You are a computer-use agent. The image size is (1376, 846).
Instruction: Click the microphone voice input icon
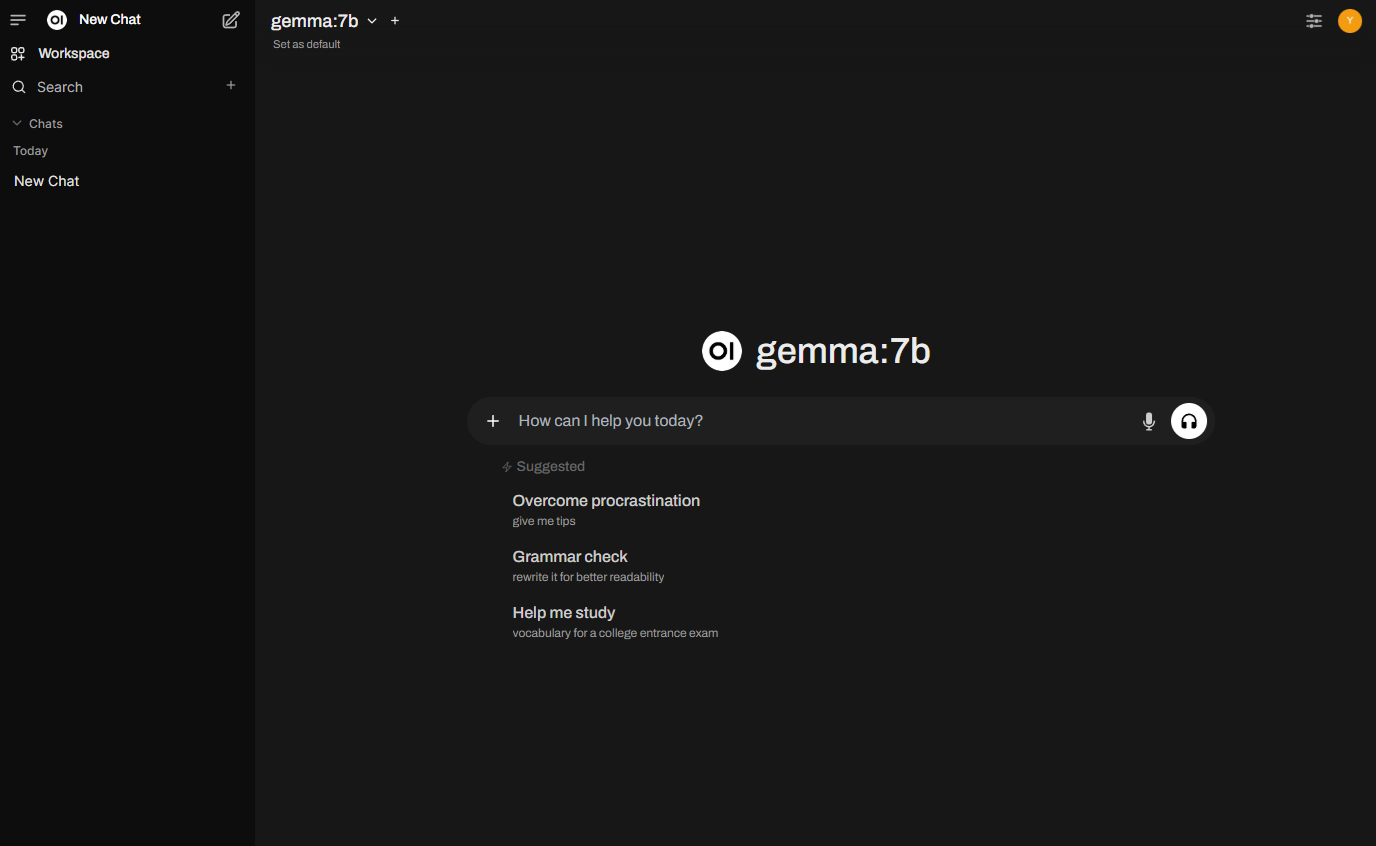(1149, 422)
